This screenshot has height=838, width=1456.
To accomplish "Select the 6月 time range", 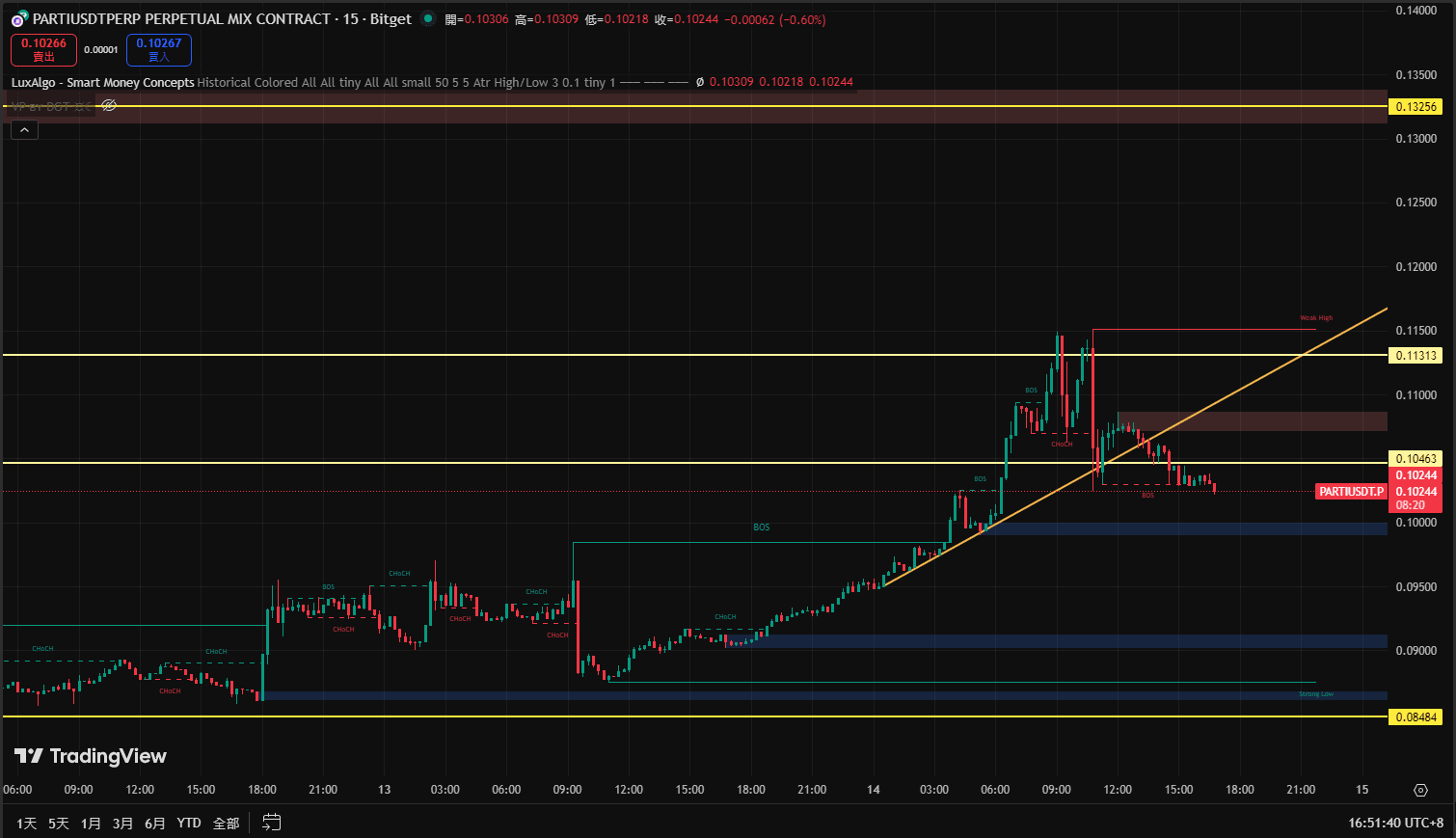I will pyautogui.click(x=154, y=823).
